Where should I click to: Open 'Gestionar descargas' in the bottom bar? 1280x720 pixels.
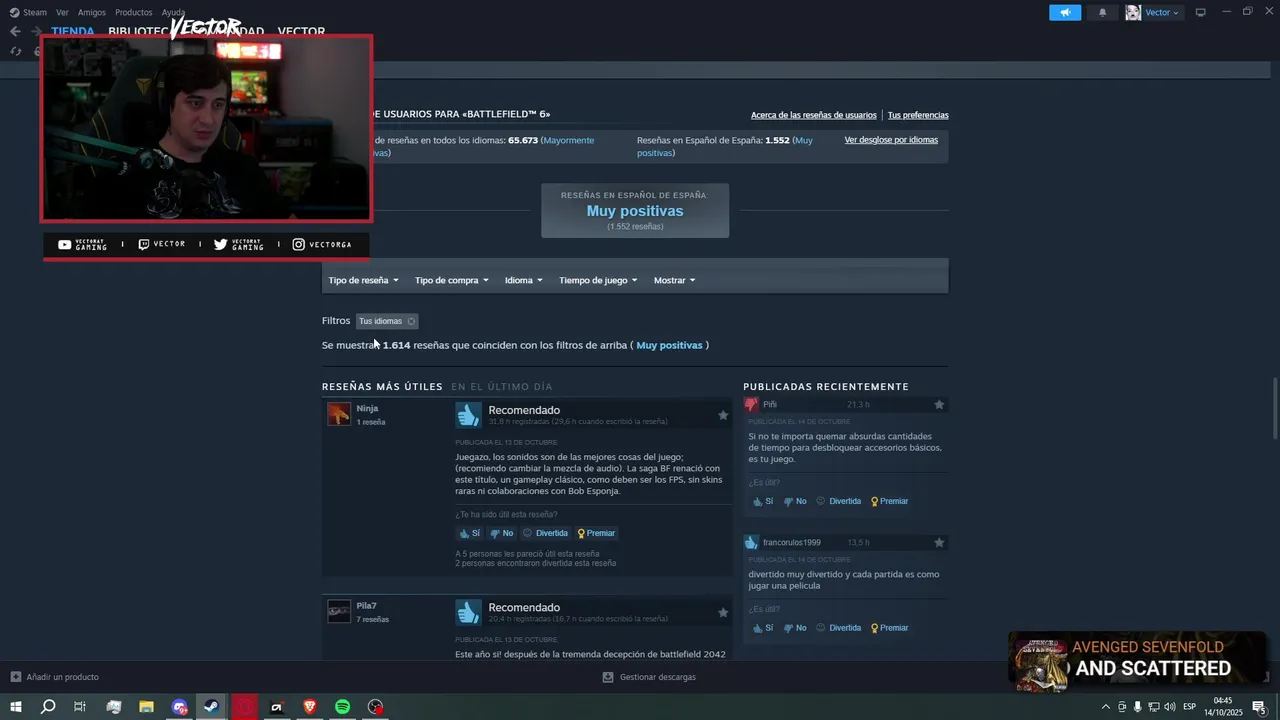(x=649, y=677)
